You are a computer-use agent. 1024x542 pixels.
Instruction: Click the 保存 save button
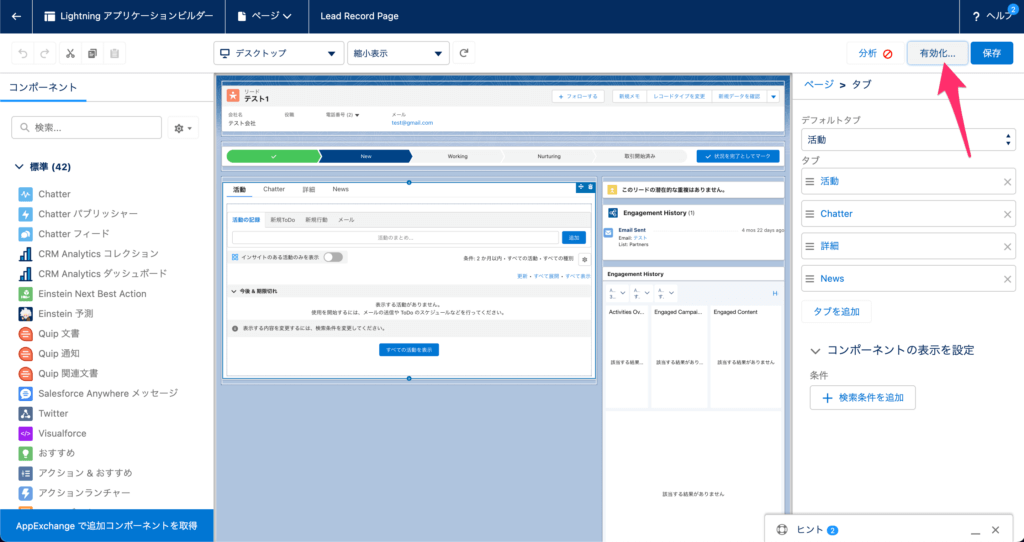pos(991,53)
